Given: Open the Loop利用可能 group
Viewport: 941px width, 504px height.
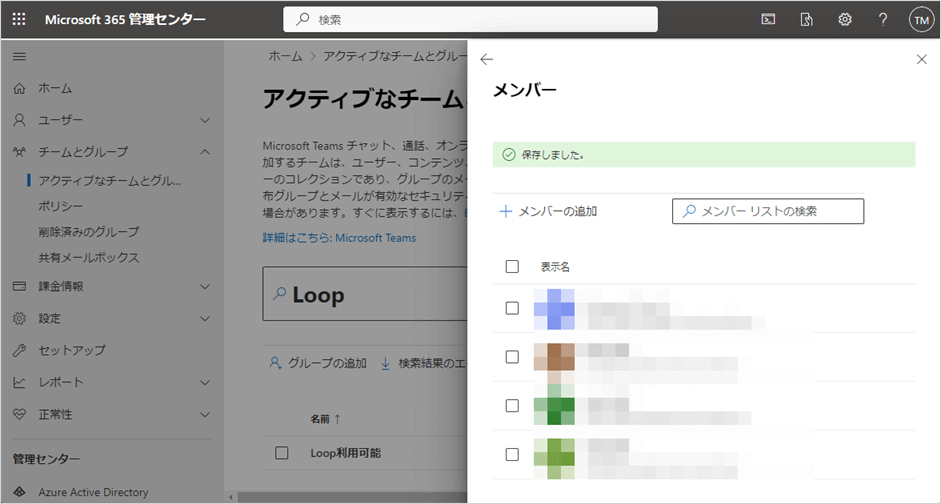Looking at the screenshot, I should click(346, 453).
